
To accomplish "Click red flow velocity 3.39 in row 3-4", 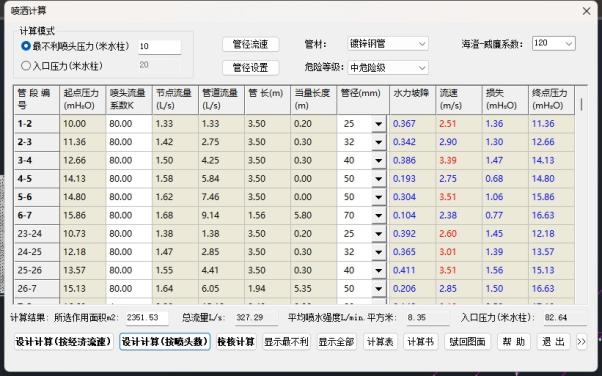I will coord(459,161).
